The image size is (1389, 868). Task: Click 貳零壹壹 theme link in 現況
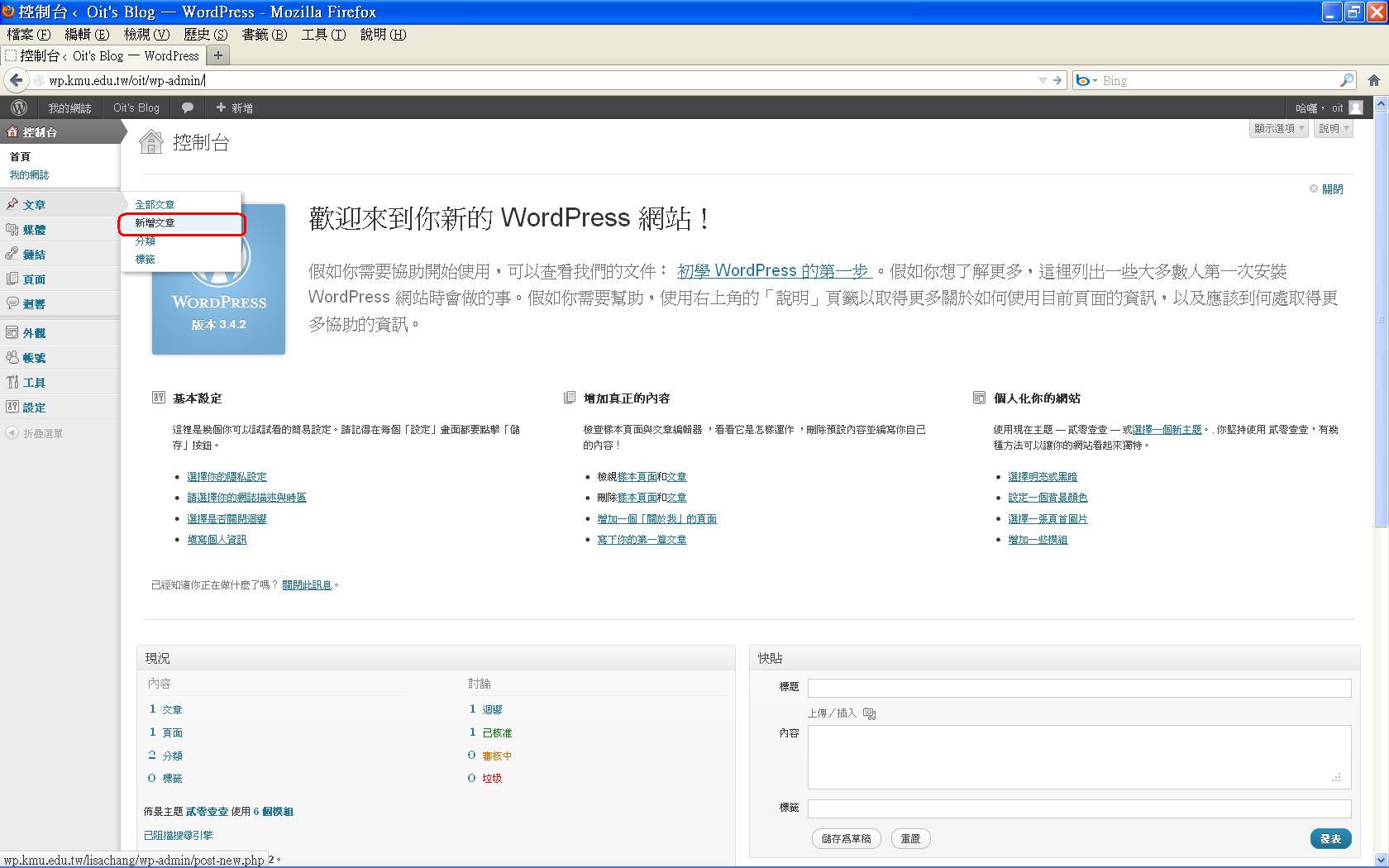207,812
